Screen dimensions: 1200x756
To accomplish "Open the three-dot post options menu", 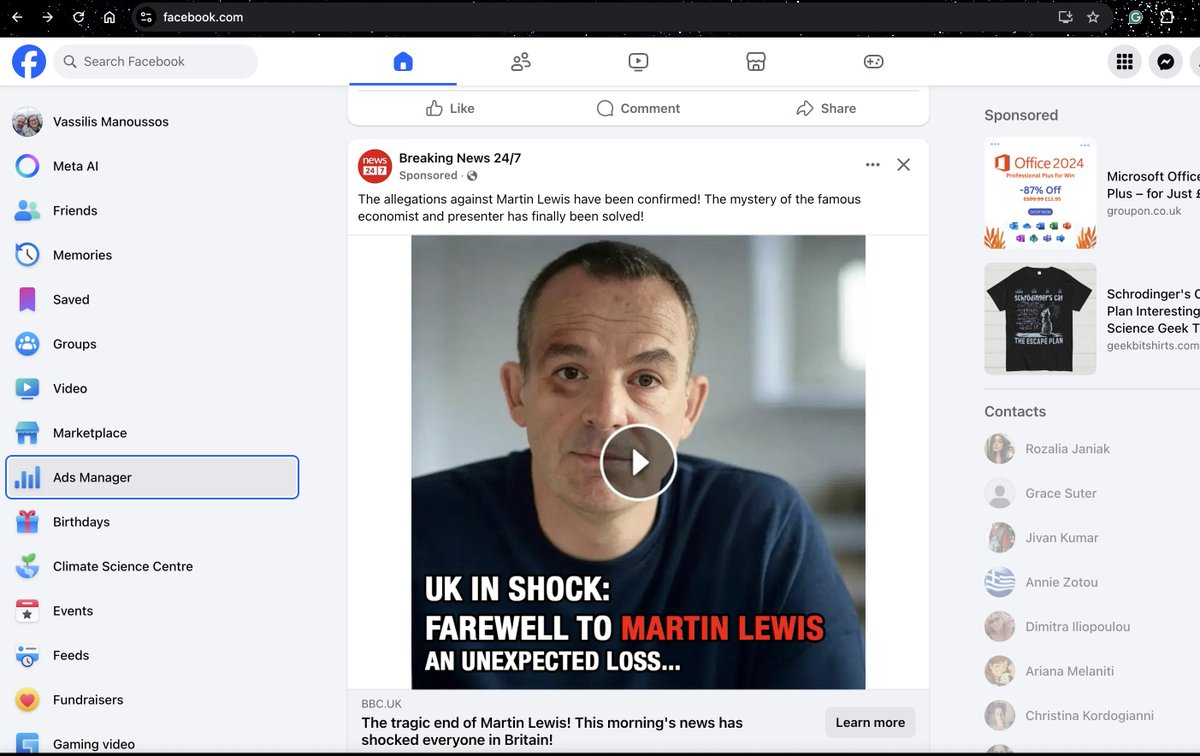I will coord(873,165).
